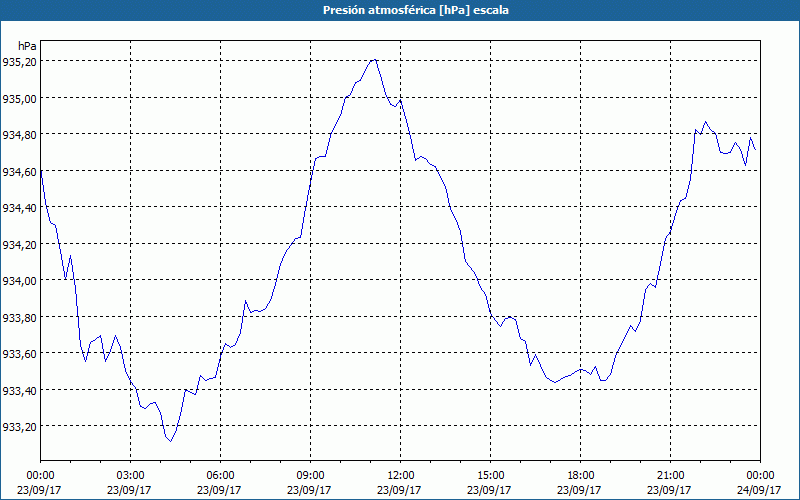Screen dimensions: 800x500
Task: Select the 934,60 axis value
Action: tap(19, 172)
